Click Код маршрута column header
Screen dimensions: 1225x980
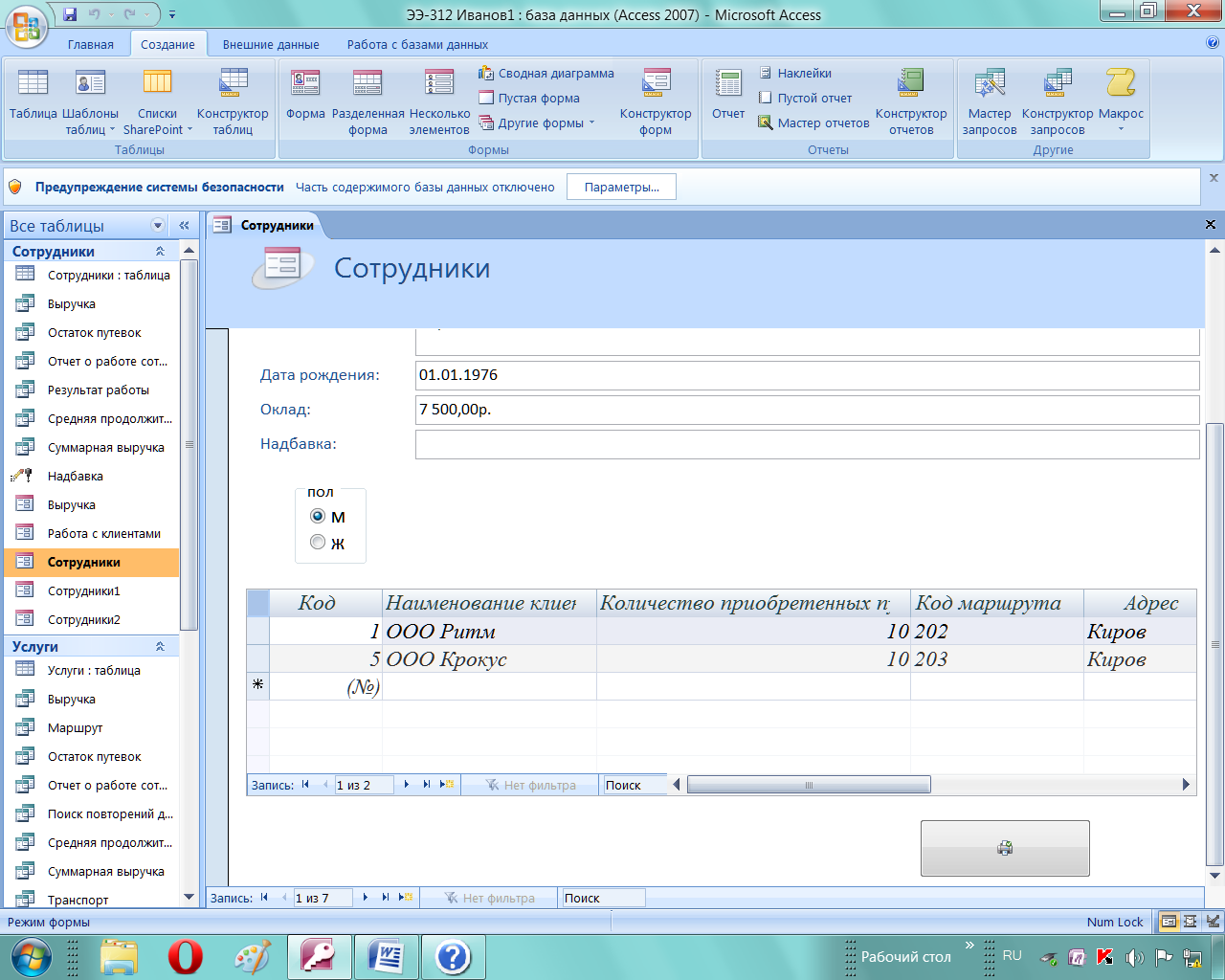click(x=996, y=603)
